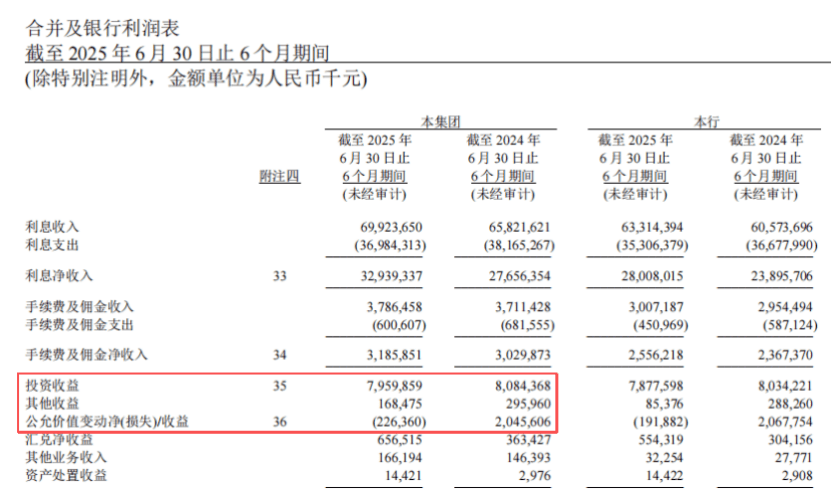832x492 pixels.
Task: Select the 手续费及佣金支出 row label
Action: [80, 325]
